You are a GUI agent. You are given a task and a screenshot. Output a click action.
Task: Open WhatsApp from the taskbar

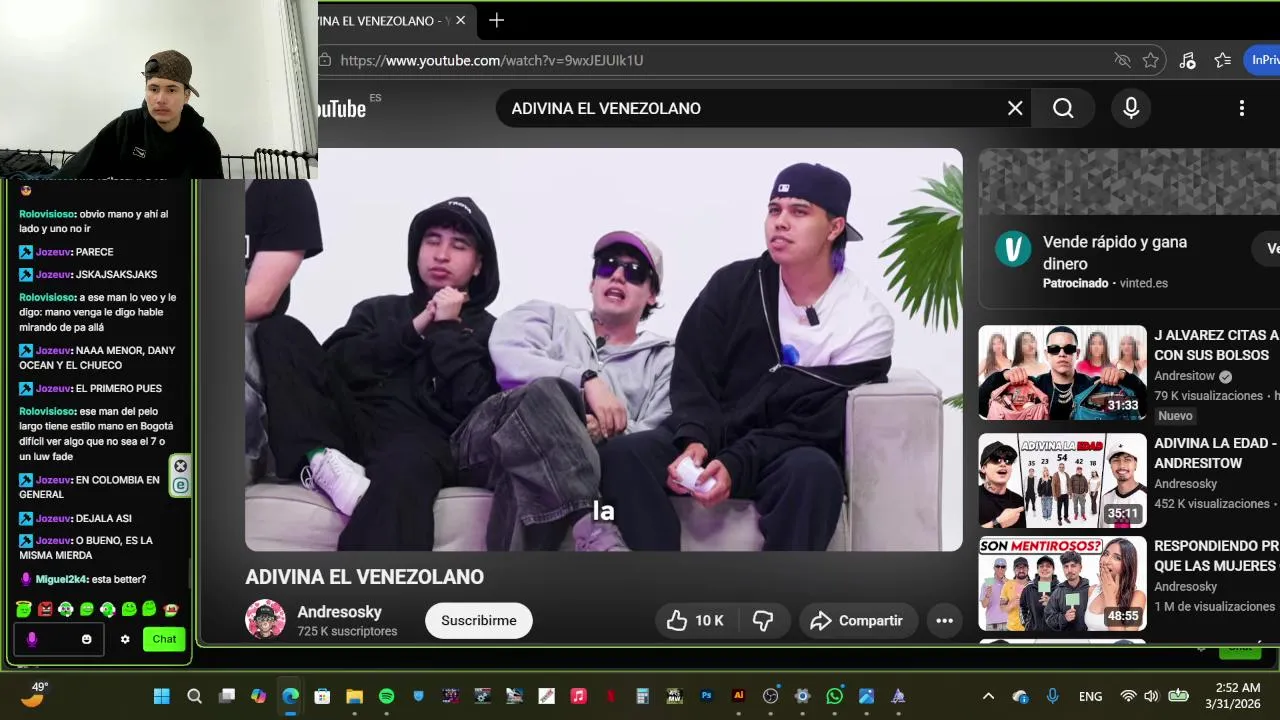tap(834, 696)
